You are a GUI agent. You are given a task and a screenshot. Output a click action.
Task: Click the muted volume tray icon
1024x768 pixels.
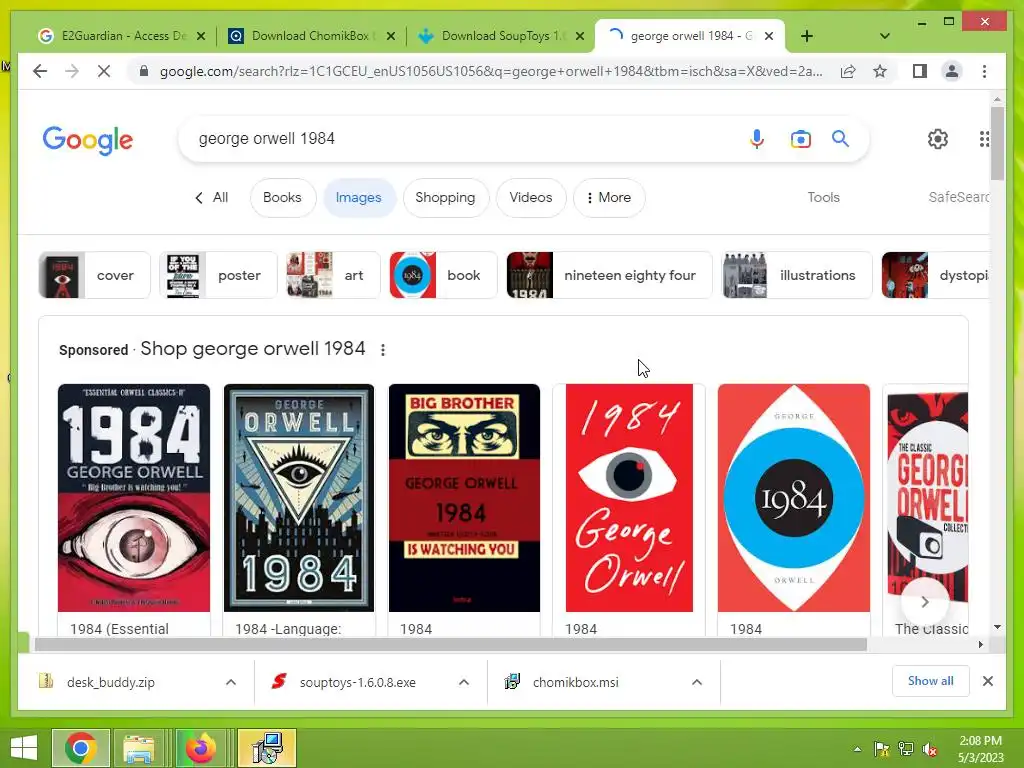929,749
